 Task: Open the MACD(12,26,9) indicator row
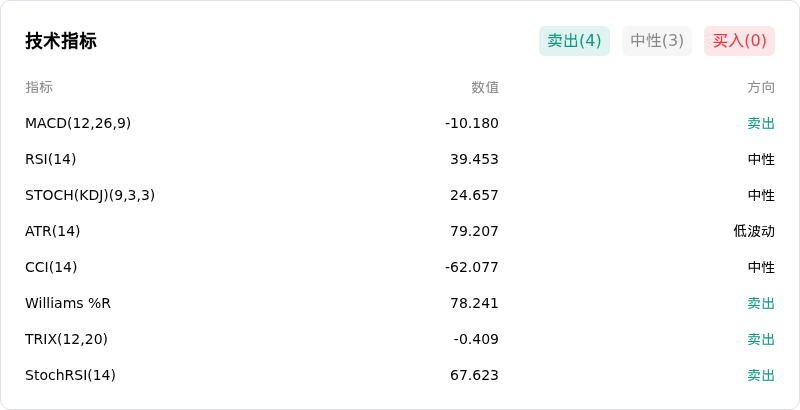tap(400, 123)
